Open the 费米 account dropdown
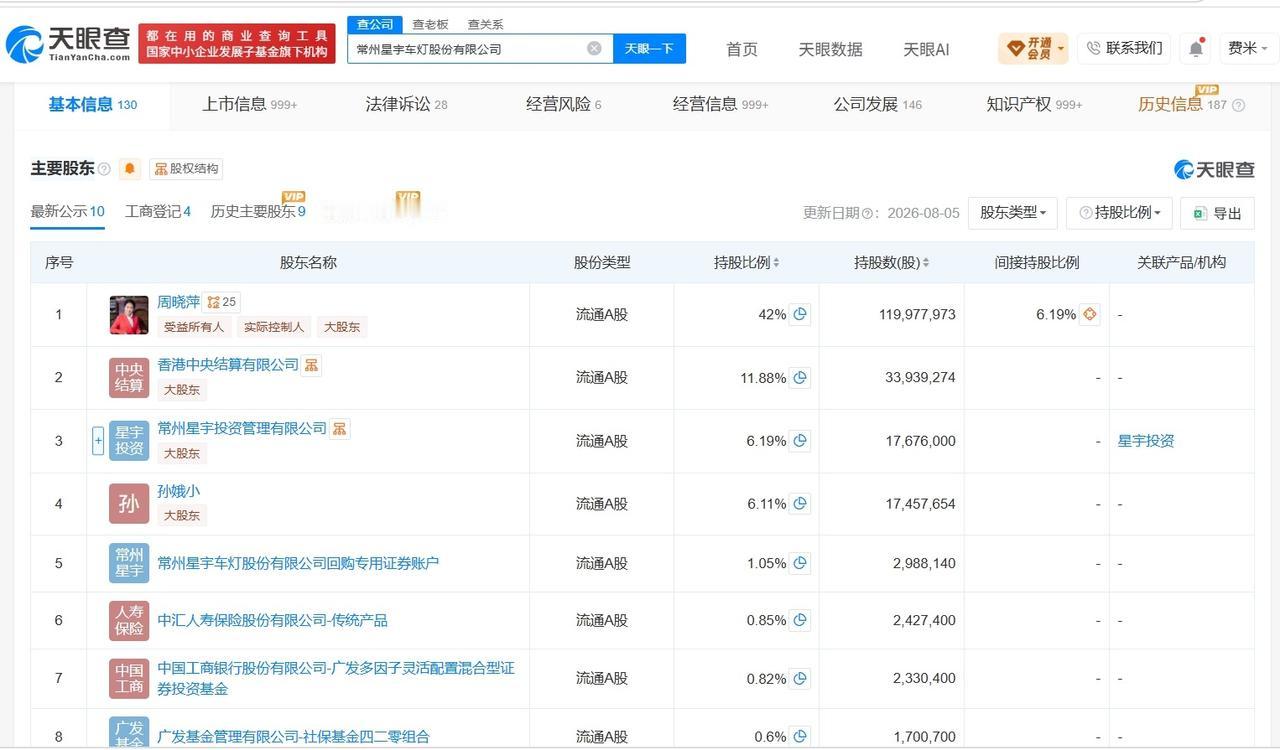Screen dimensions: 1280x750 (x=1248, y=48)
